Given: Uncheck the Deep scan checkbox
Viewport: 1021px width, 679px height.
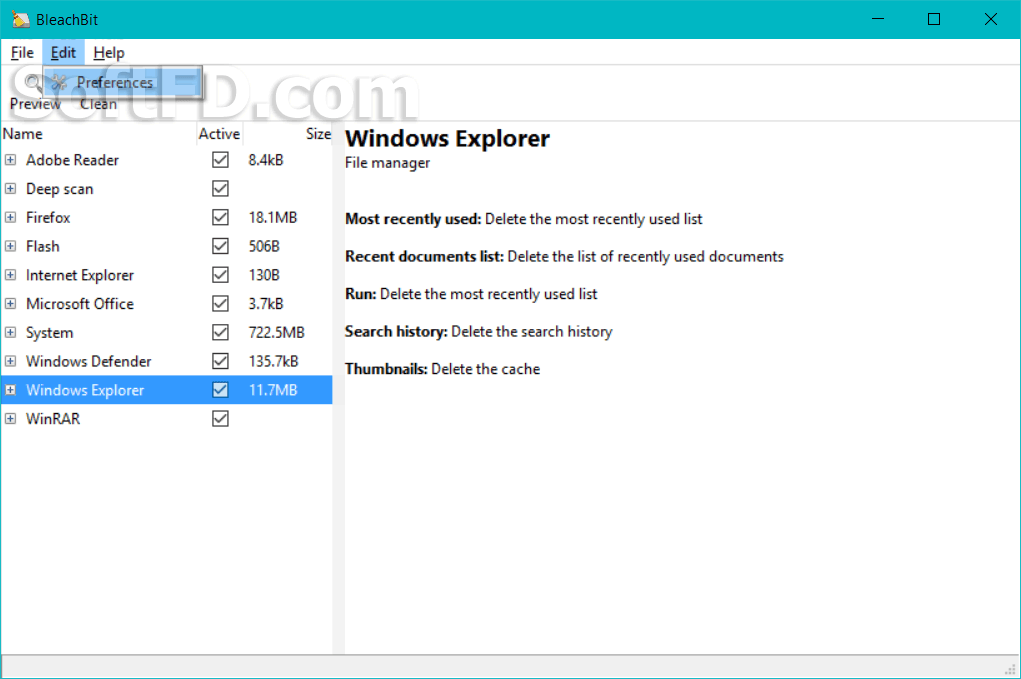Looking at the screenshot, I should [220, 189].
